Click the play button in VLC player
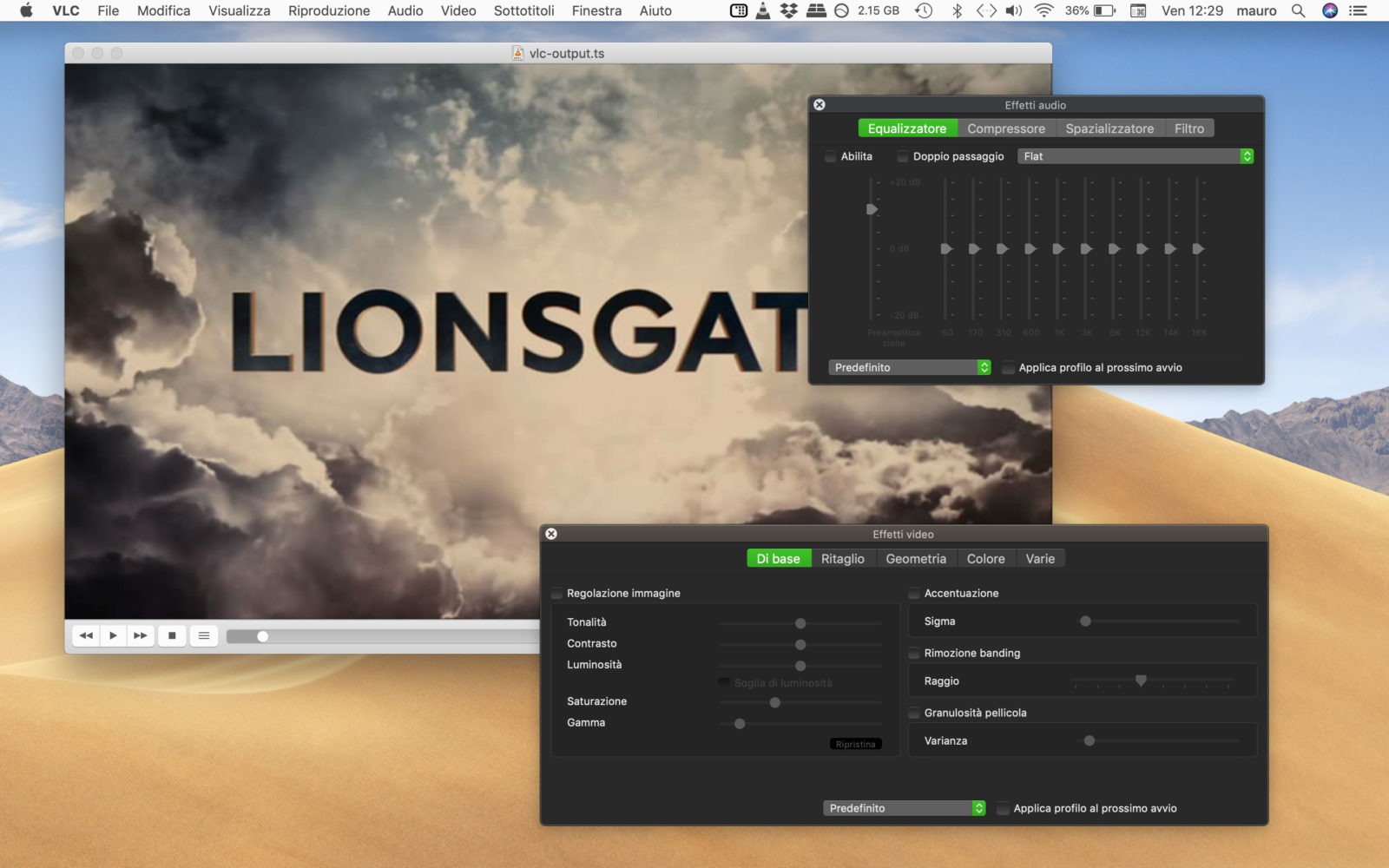The image size is (1389, 868). [x=113, y=635]
